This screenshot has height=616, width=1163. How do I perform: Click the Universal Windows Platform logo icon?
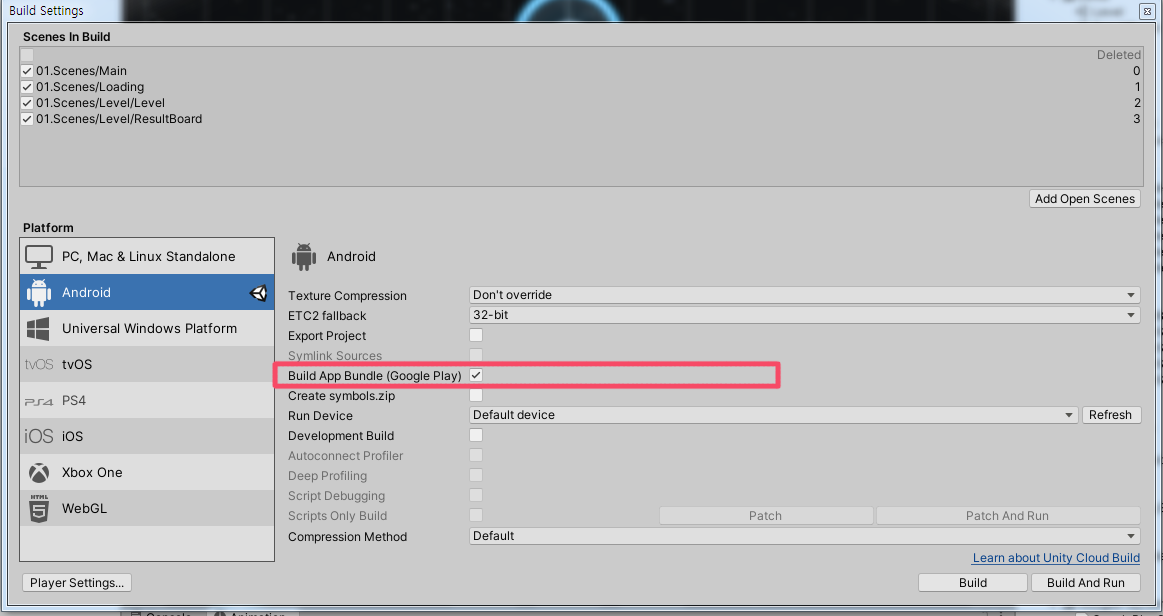coord(39,328)
